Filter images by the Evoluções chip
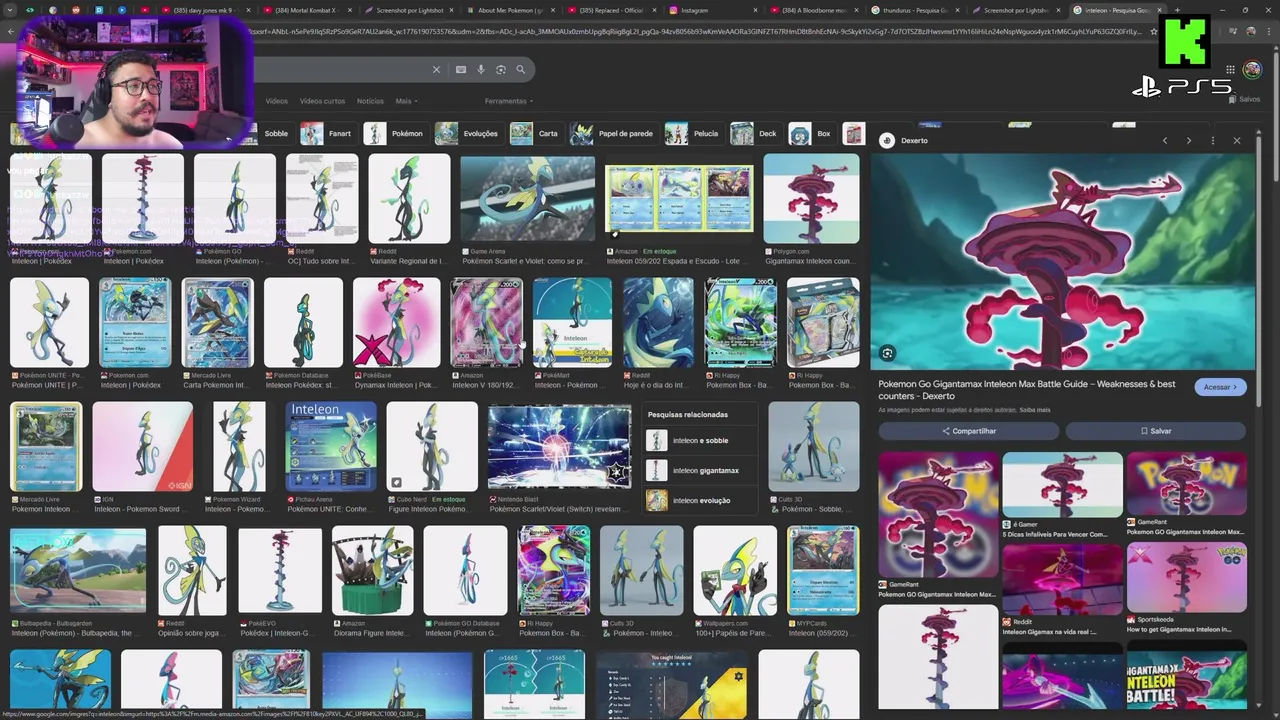Image resolution: width=1280 pixels, height=720 pixels. 468,134
